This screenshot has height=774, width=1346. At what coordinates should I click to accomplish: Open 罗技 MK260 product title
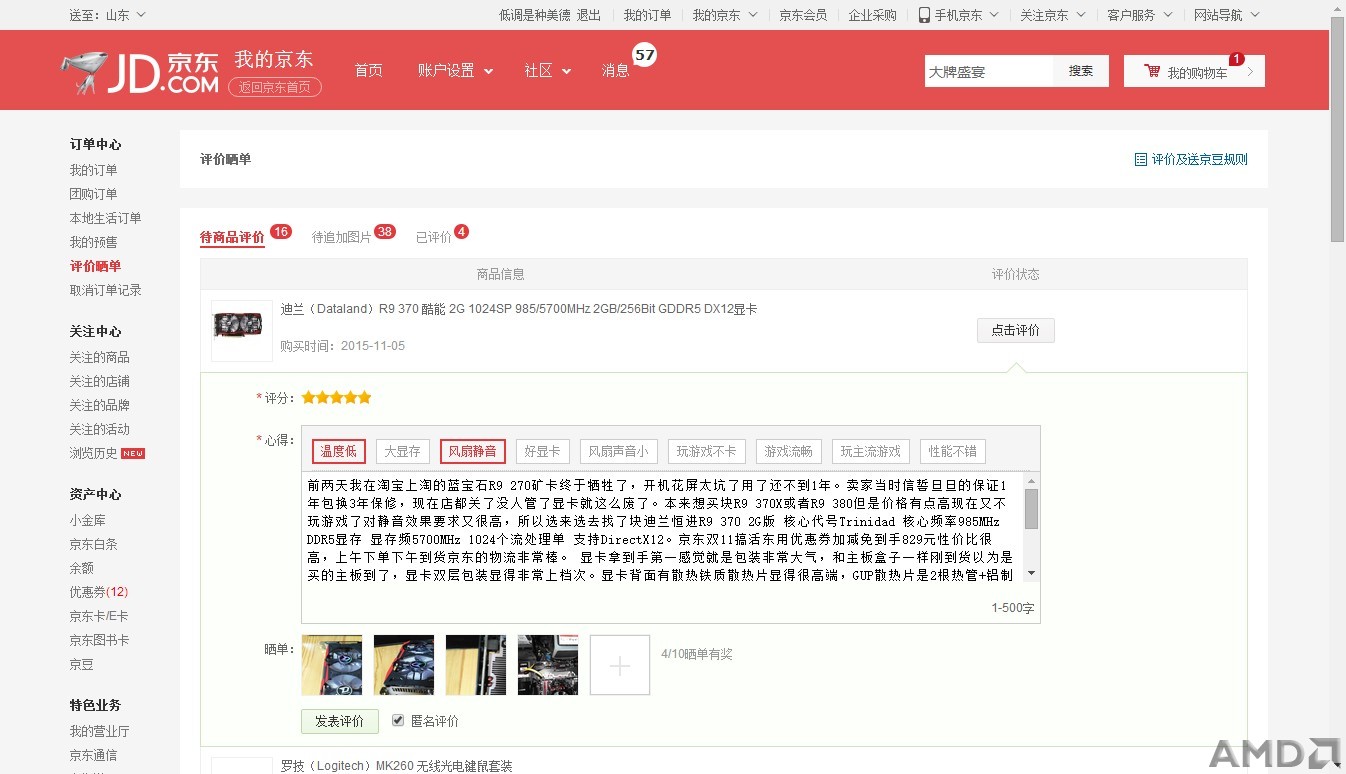tap(396, 766)
